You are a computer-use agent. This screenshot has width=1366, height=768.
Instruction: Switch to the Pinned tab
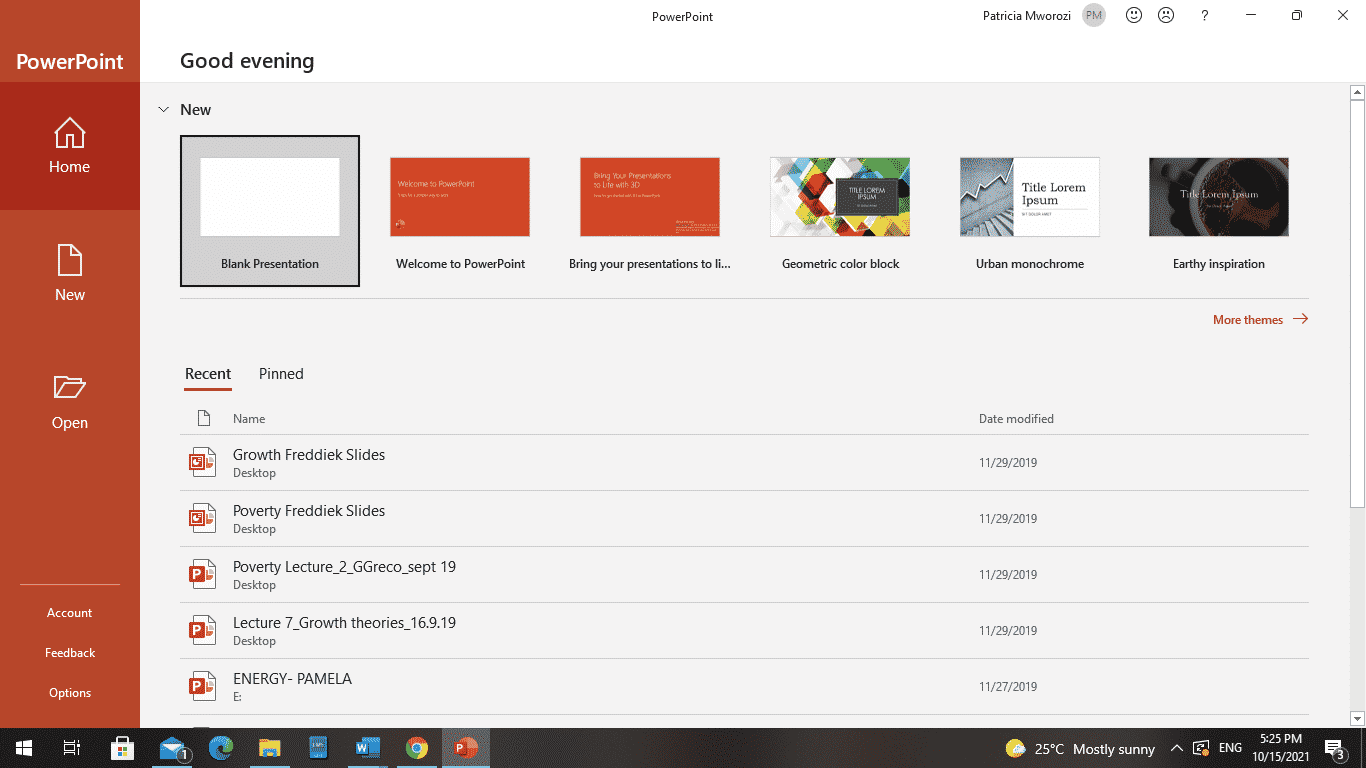pyautogui.click(x=280, y=374)
